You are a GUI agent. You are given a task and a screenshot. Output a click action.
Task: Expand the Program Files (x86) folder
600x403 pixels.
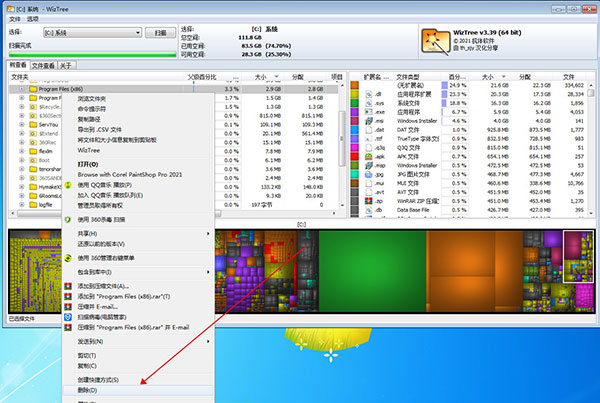(x=23, y=89)
